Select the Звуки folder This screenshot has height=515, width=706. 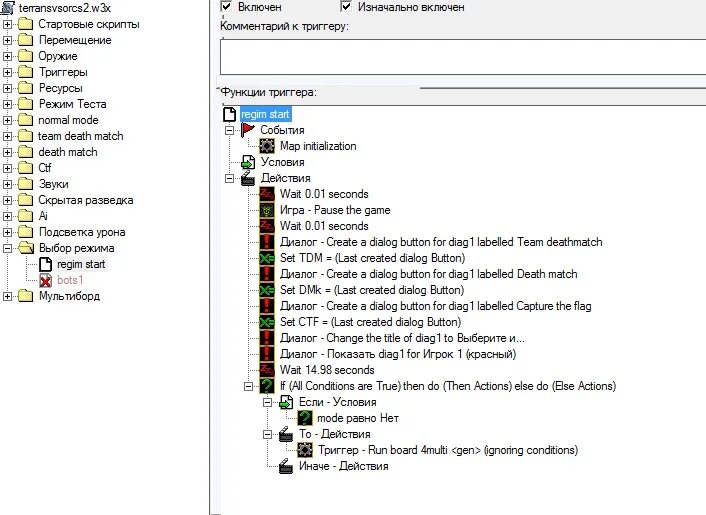click(x=54, y=184)
